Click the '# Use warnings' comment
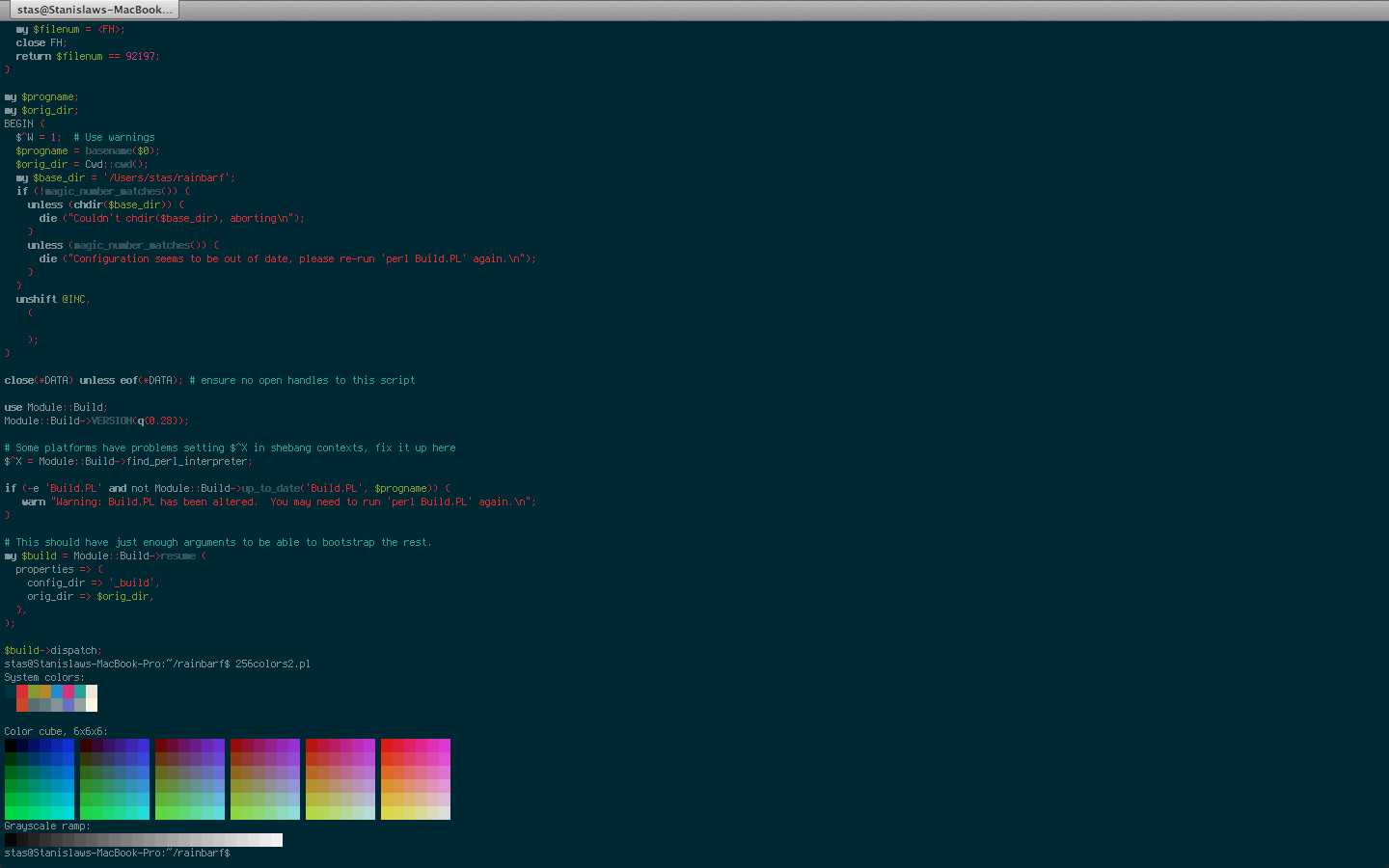Viewport: 1389px width, 868px height. click(114, 138)
